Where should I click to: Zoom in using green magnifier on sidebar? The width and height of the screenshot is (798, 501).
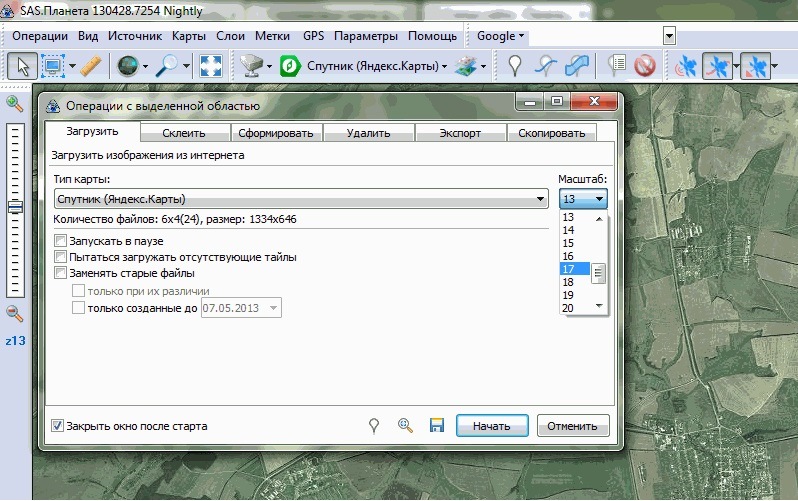[x=14, y=104]
